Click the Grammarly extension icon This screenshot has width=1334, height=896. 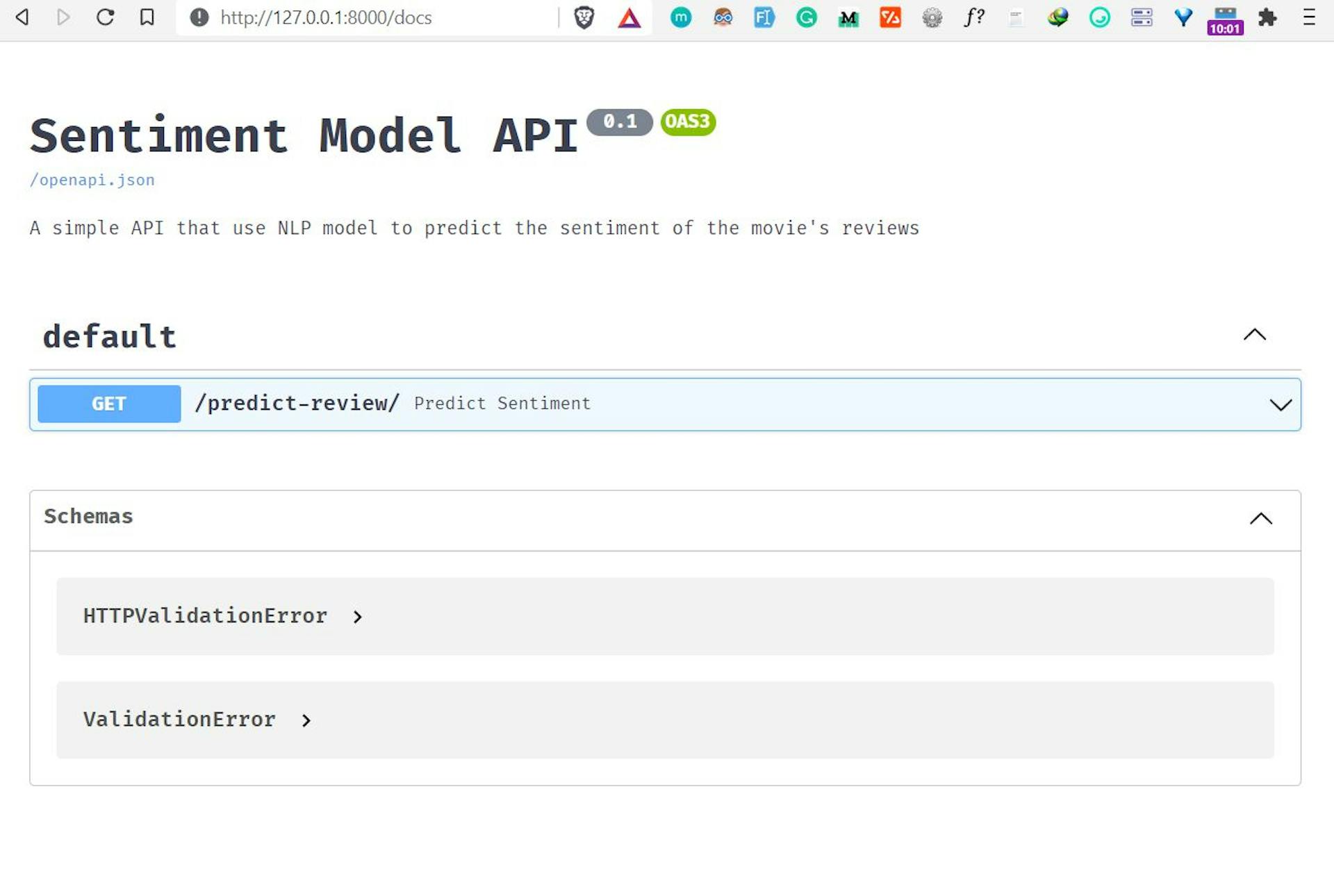pyautogui.click(x=806, y=17)
